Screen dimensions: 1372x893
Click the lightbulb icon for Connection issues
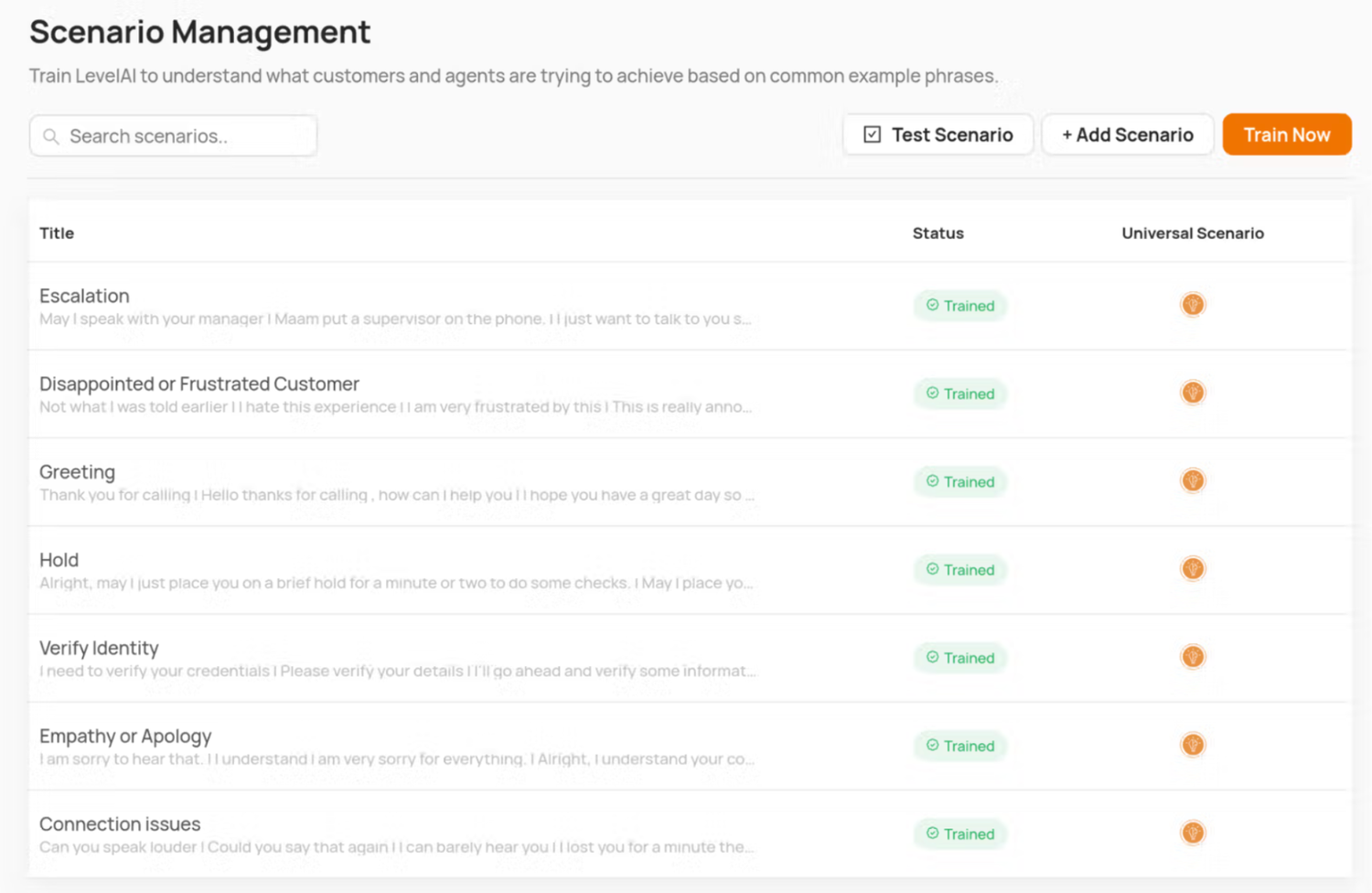click(x=1193, y=833)
